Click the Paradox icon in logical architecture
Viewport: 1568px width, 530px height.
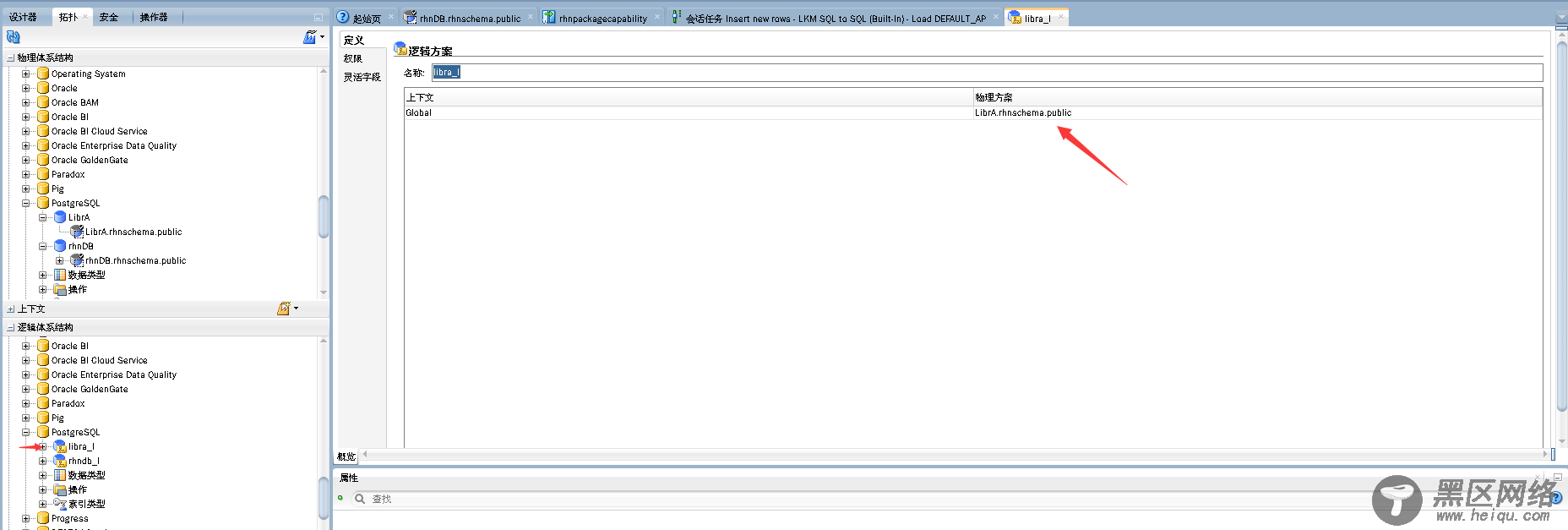(43, 403)
